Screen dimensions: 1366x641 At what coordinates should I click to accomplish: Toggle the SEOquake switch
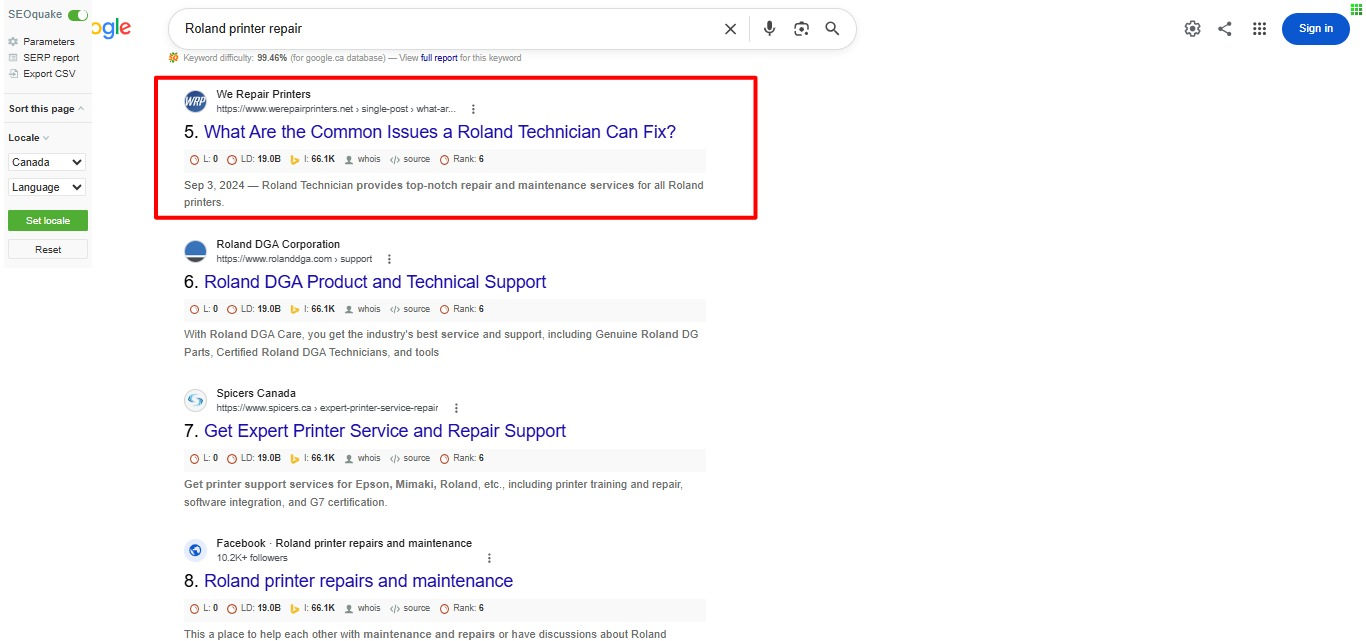pos(78,15)
